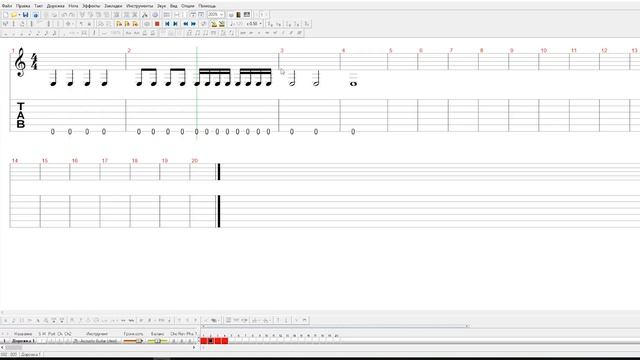The image size is (640, 360).
Task: Click the track panel horizontal scrollbar thumb
Action: [13, 347]
